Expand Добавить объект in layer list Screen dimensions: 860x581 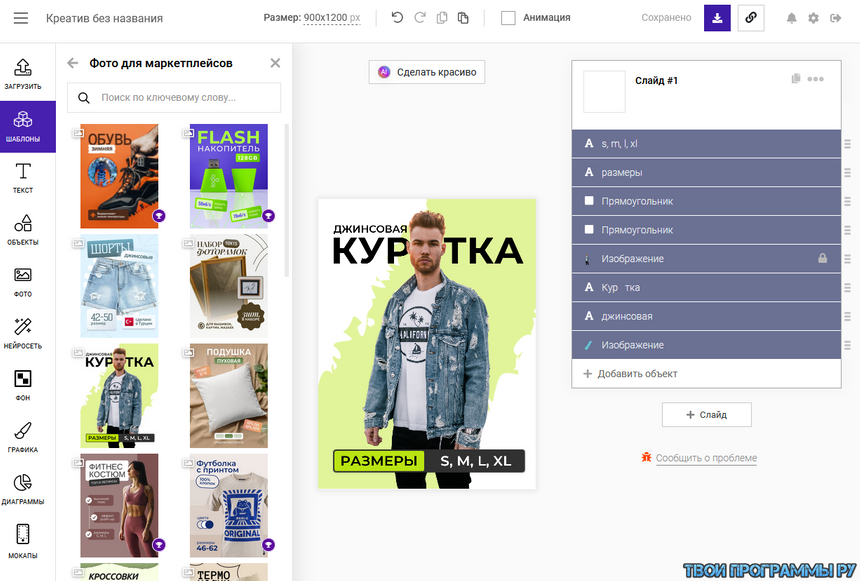(637, 373)
